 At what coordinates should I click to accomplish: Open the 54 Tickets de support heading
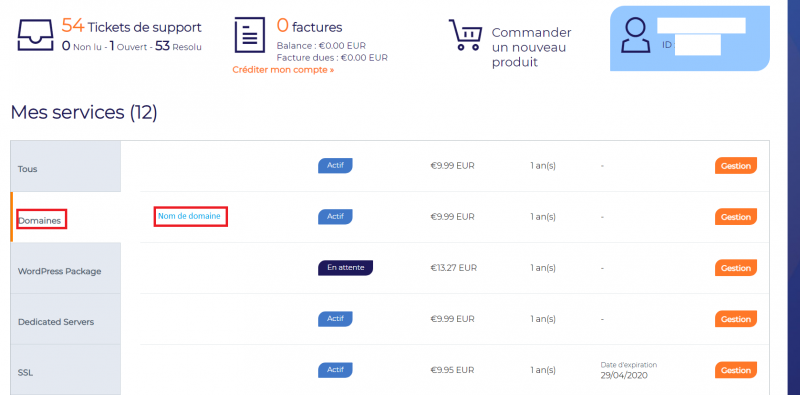tap(132, 26)
